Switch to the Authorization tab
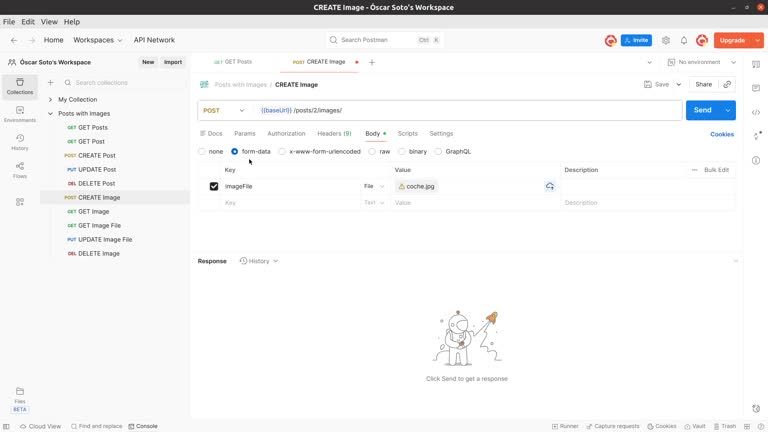 pyautogui.click(x=286, y=133)
